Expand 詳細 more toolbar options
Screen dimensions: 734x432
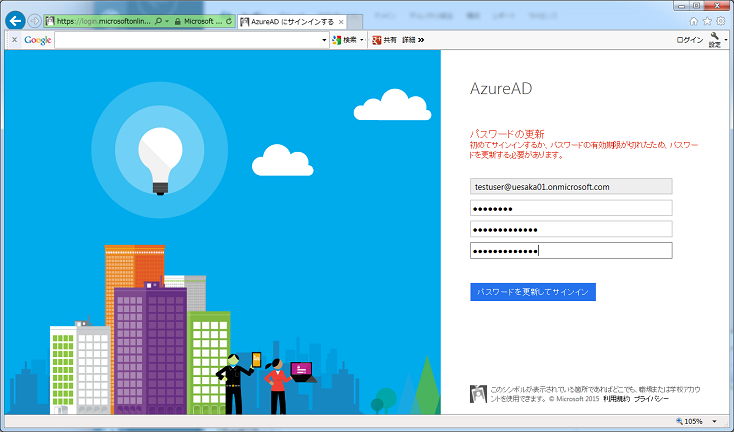413,40
